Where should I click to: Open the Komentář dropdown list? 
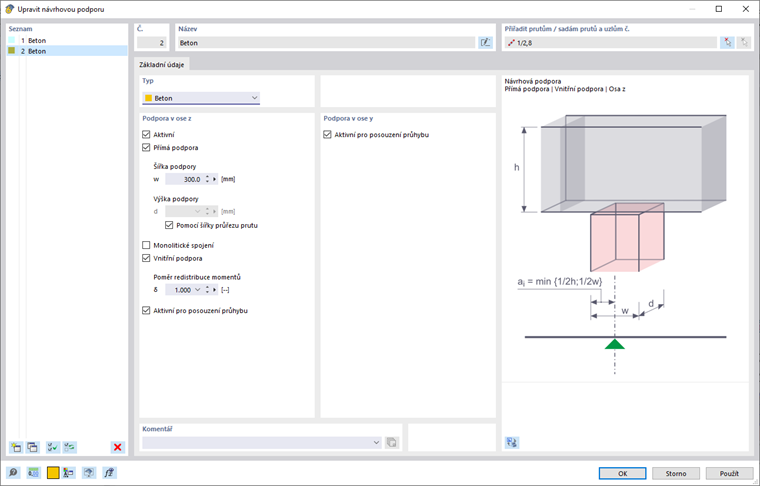(x=376, y=442)
